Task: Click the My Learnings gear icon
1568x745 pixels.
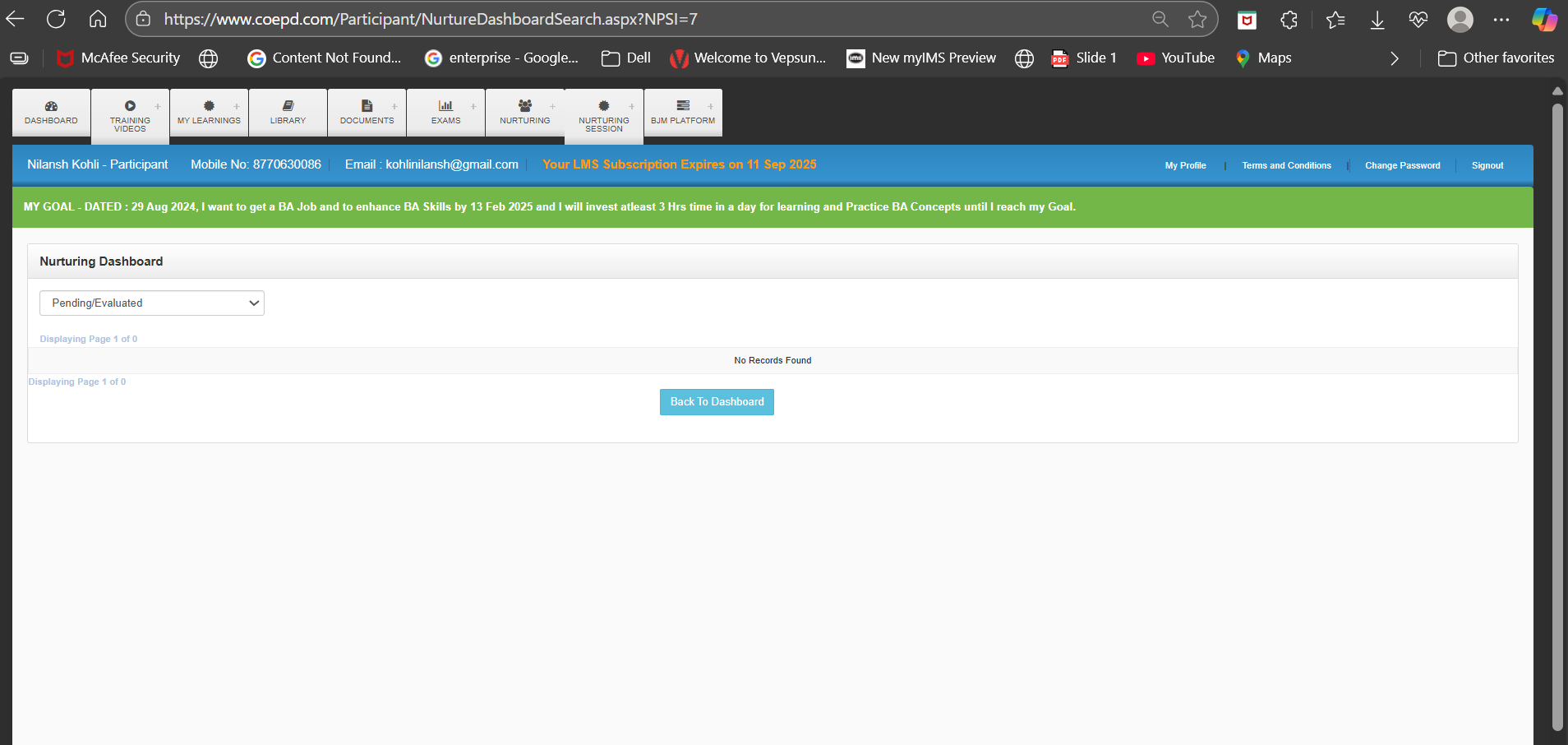Action: tap(209, 106)
